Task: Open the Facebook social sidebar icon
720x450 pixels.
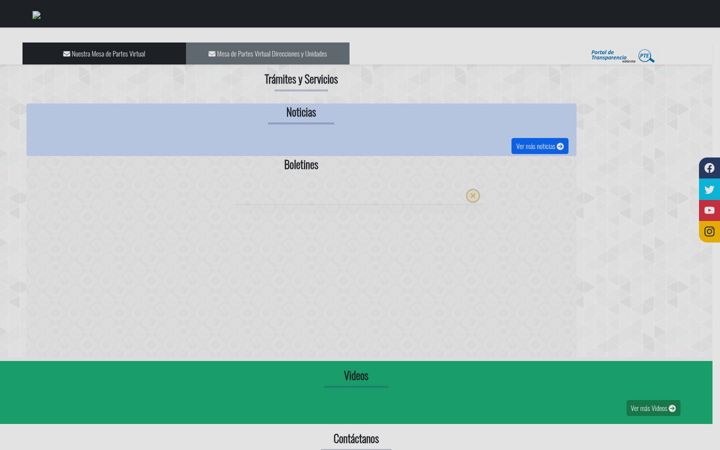Action: pos(709,168)
